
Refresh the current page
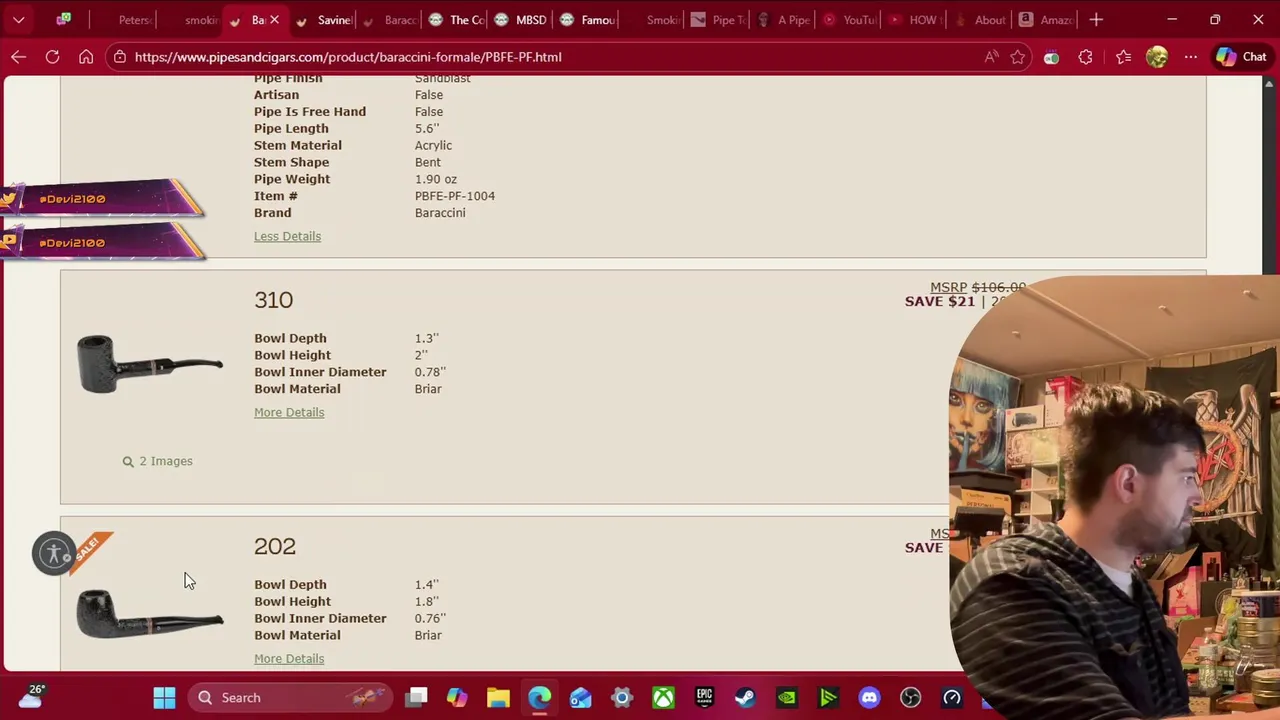click(x=52, y=57)
